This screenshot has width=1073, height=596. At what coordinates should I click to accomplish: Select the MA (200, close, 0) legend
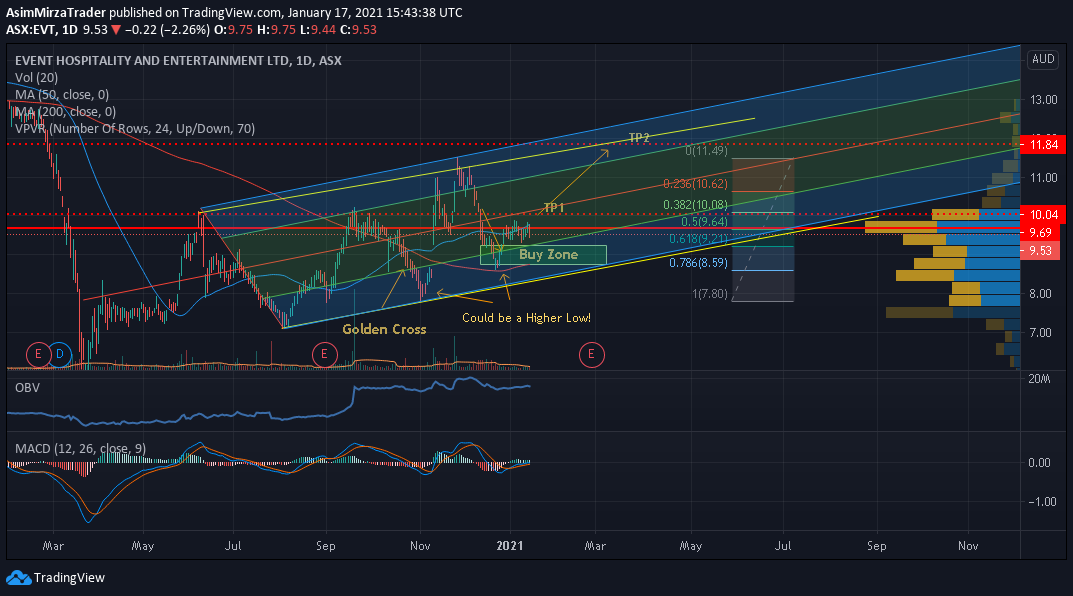tap(65, 112)
